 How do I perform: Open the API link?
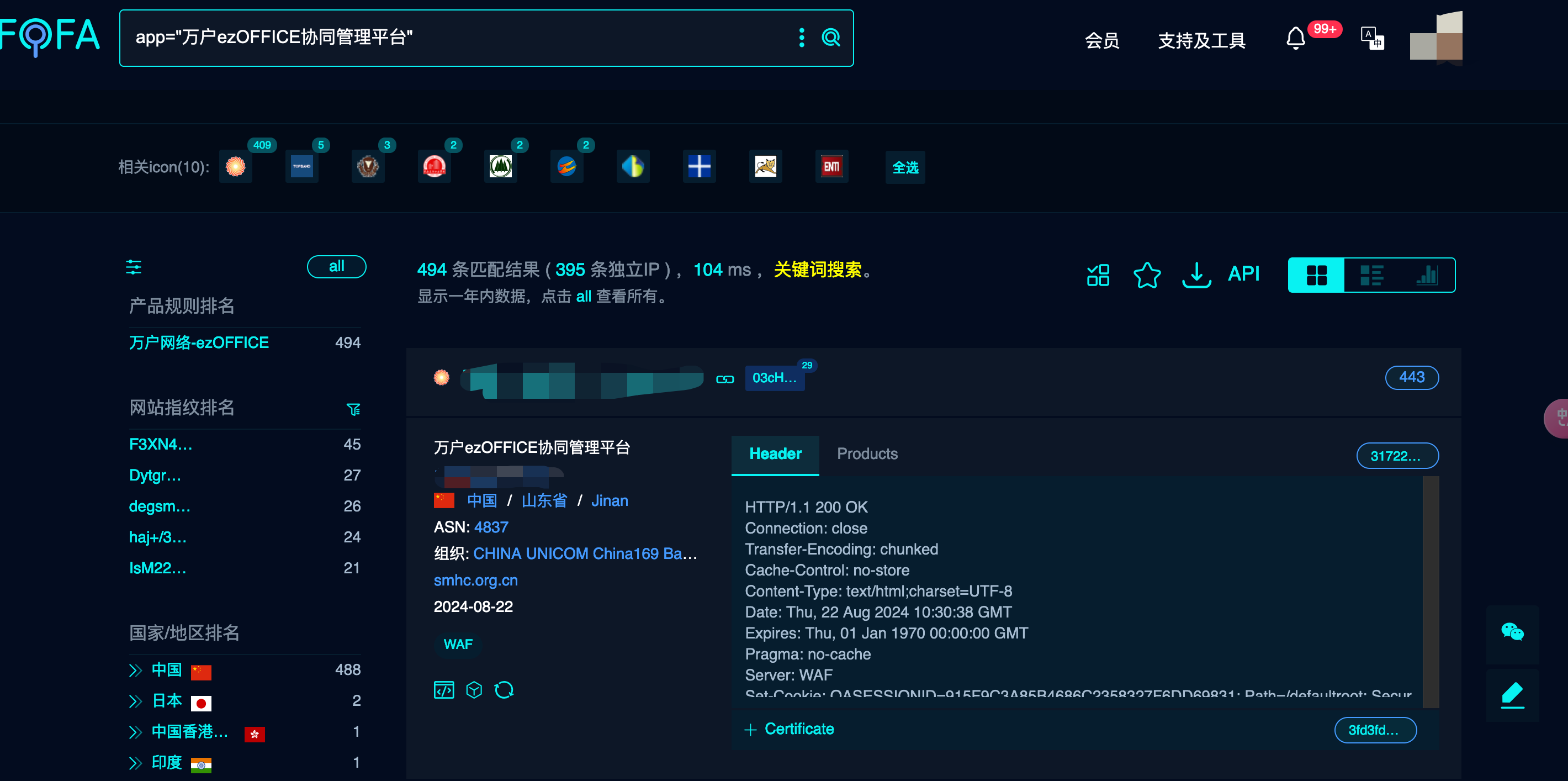1243,274
